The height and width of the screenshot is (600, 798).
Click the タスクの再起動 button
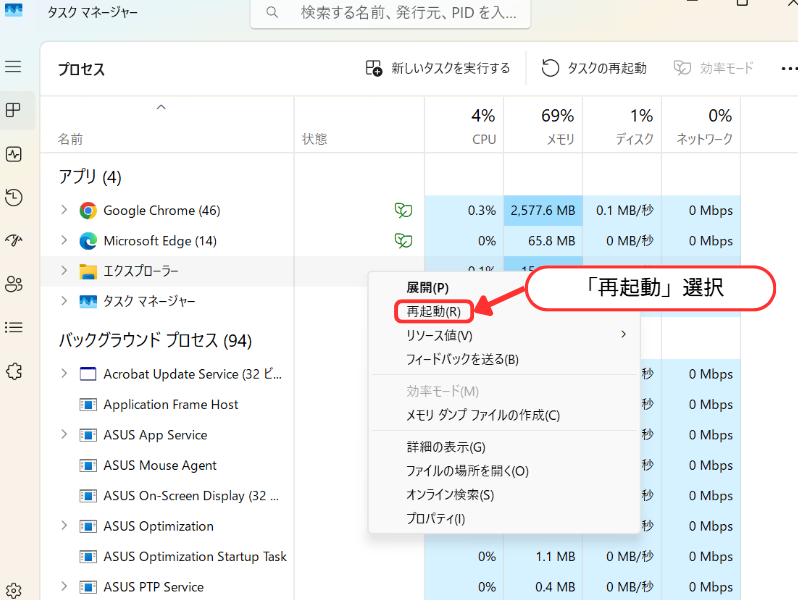pyautogui.click(x=594, y=68)
